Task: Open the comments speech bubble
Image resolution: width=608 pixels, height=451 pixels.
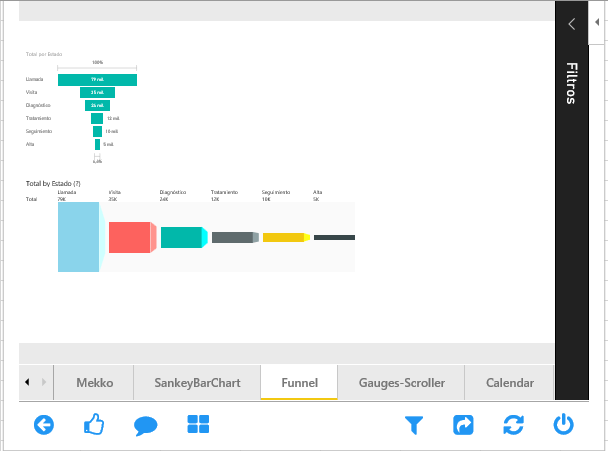Action: click(146, 425)
